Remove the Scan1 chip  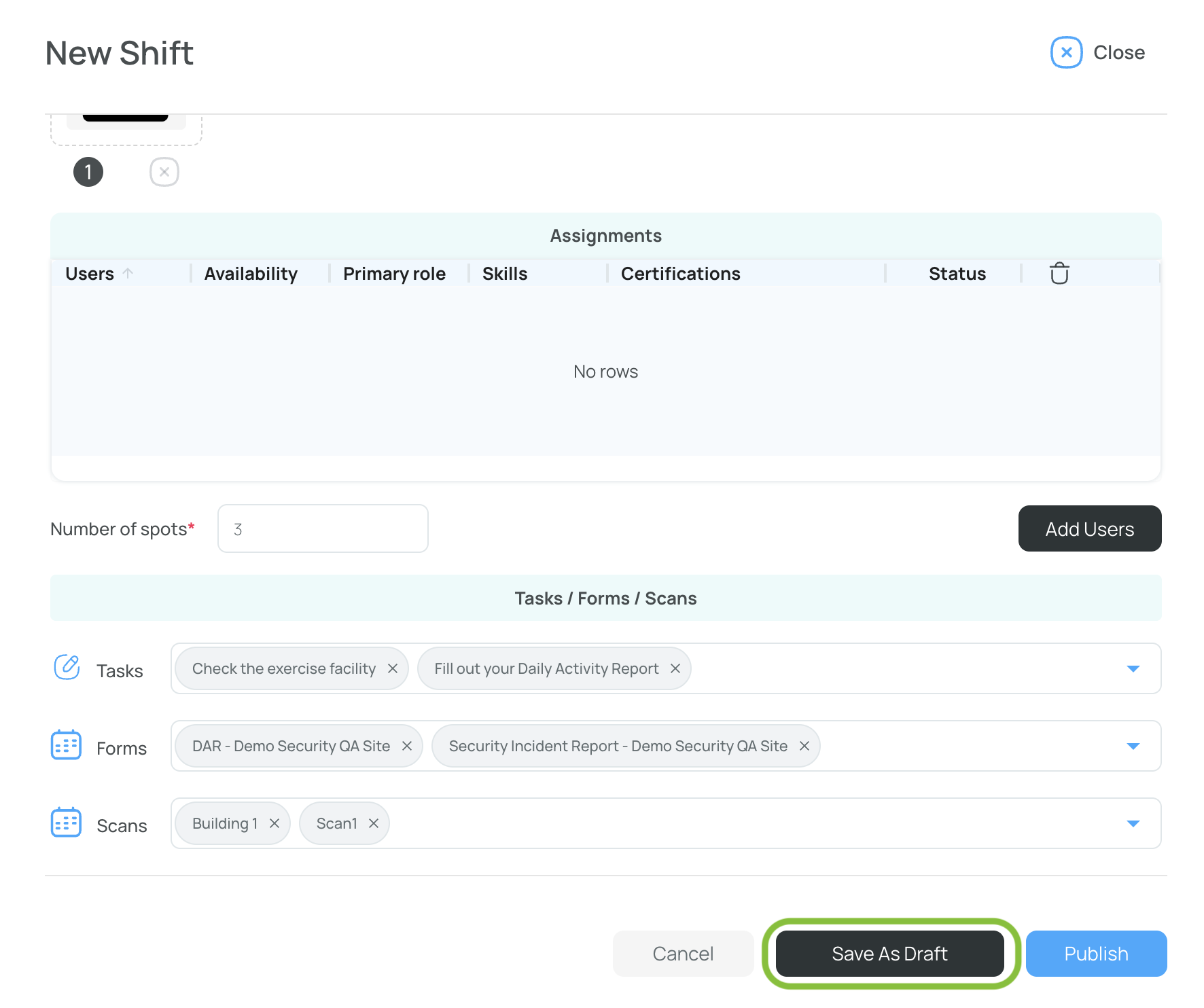[x=374, y=823]
